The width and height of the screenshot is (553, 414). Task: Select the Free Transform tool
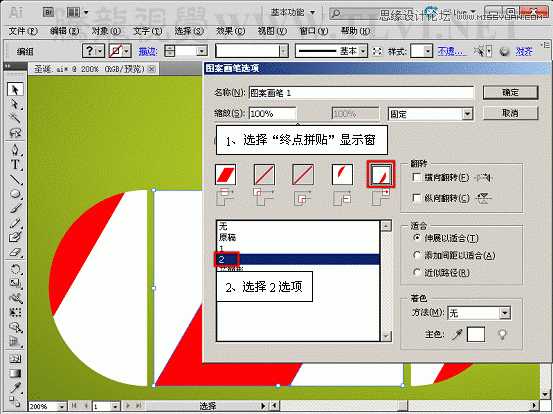[15, 313]
